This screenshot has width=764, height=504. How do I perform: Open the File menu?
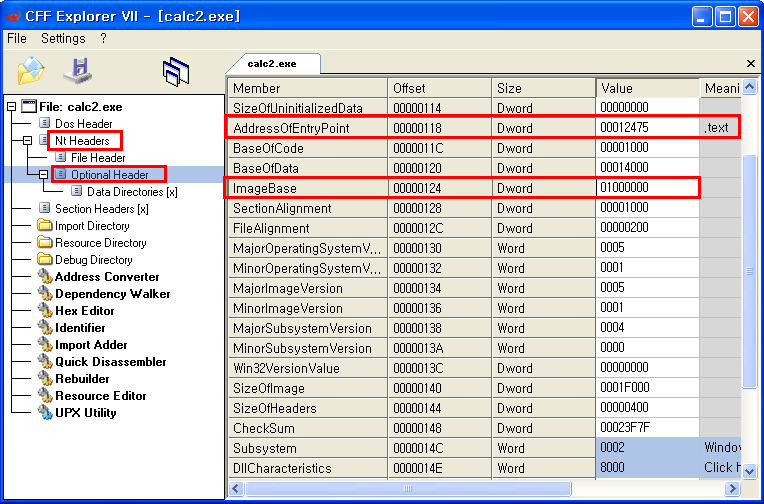(x=17, y=39)
